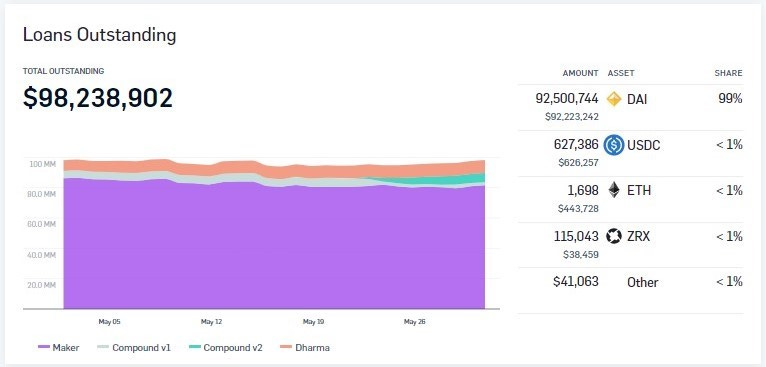Click the ETH asset icon
The width and height of the screenshot is (766, 367).
click(x=614, y=190)
